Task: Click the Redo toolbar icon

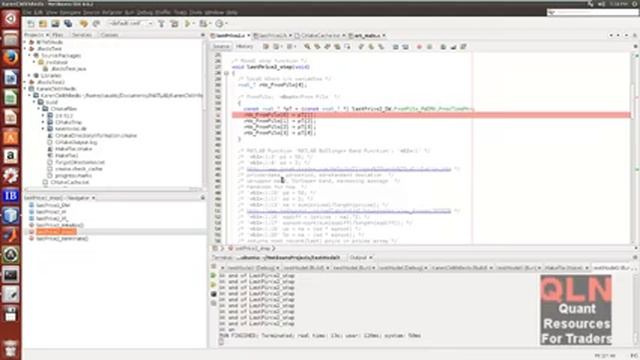Action: click(x=96, y=24)
